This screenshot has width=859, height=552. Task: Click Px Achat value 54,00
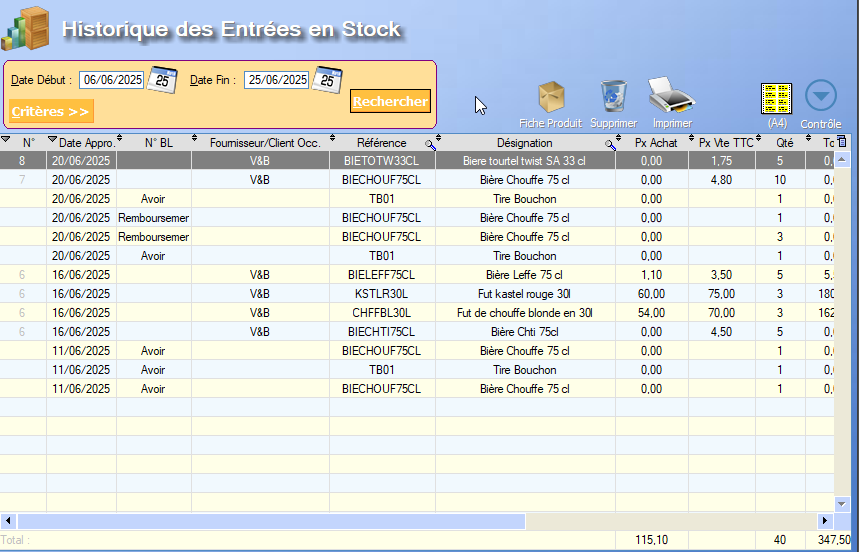(651, 313)
